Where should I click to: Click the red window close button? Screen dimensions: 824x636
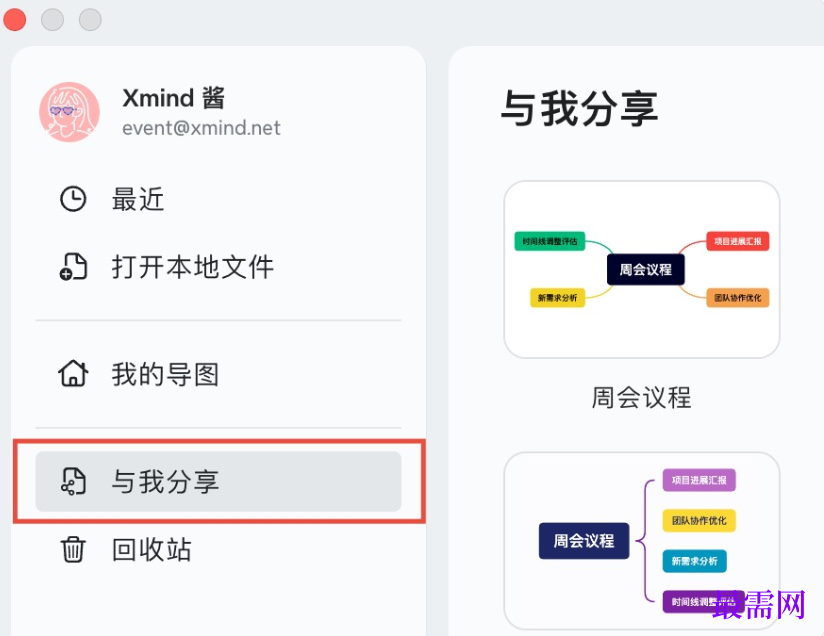pyautogui.click(x=15, y=19)
